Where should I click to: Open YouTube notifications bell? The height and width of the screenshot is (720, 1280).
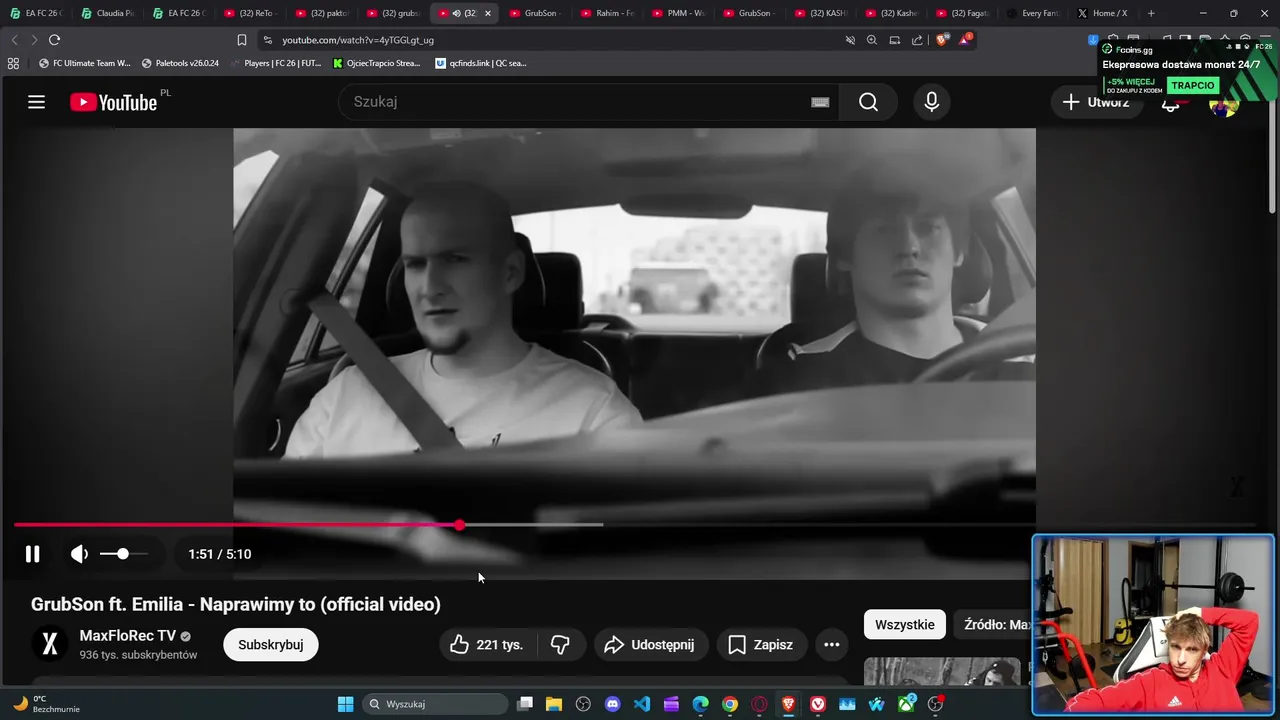pos(1170,103)
